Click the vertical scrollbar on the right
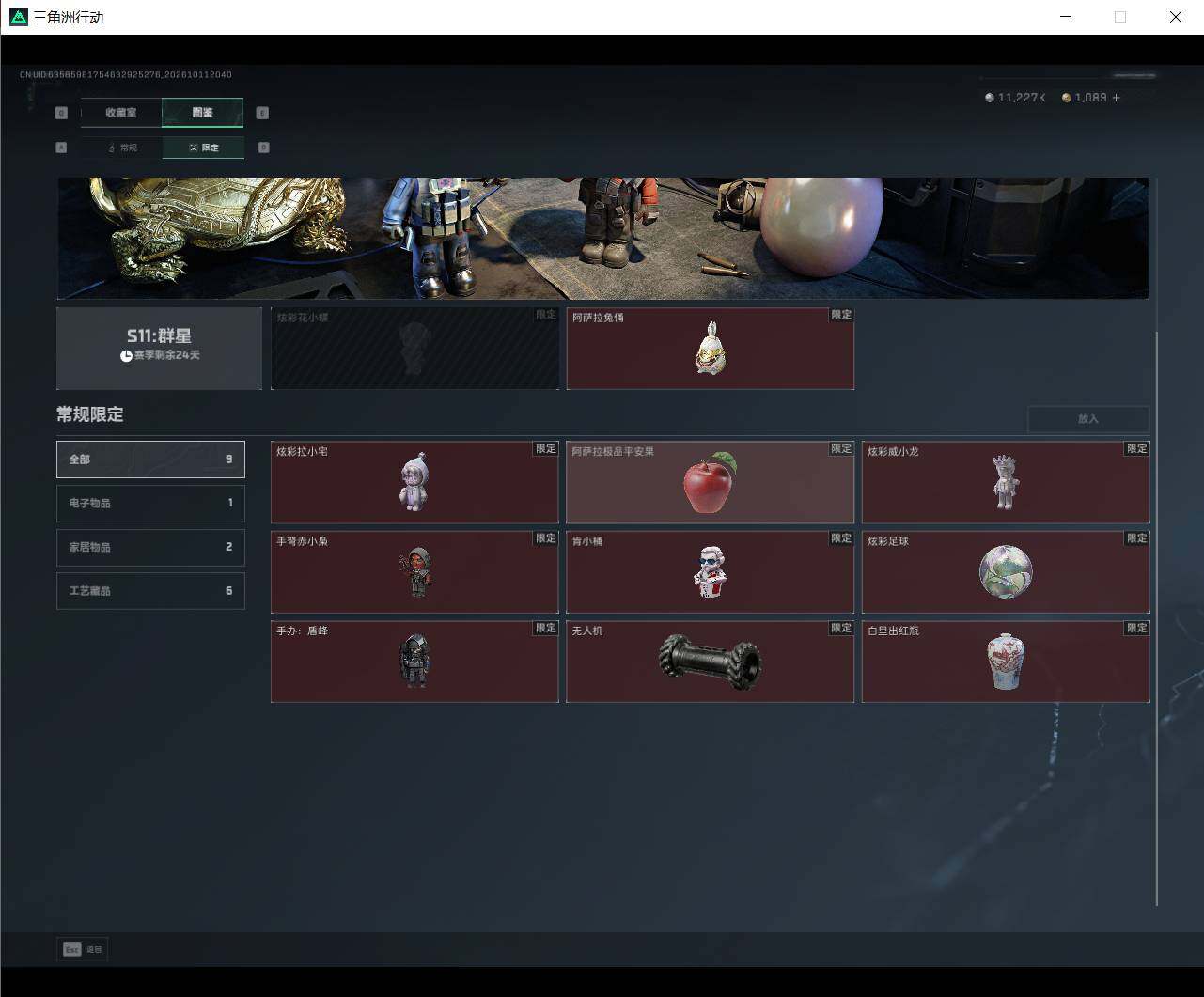 [1157, 618]
